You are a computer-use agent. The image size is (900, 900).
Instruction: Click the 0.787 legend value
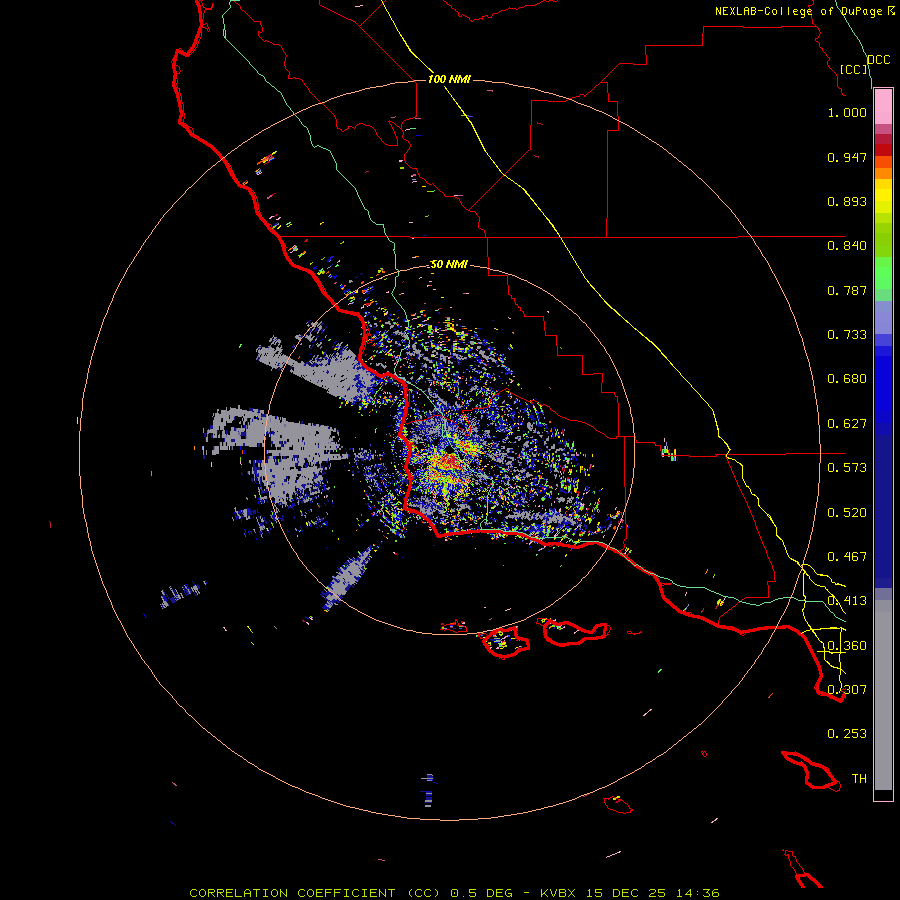pos(847,290)
